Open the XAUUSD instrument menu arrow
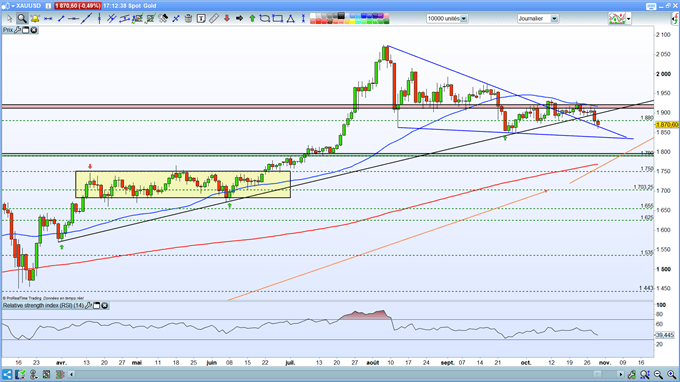The width and height of the screenshot is (680, 382). (x=13, y=6)
